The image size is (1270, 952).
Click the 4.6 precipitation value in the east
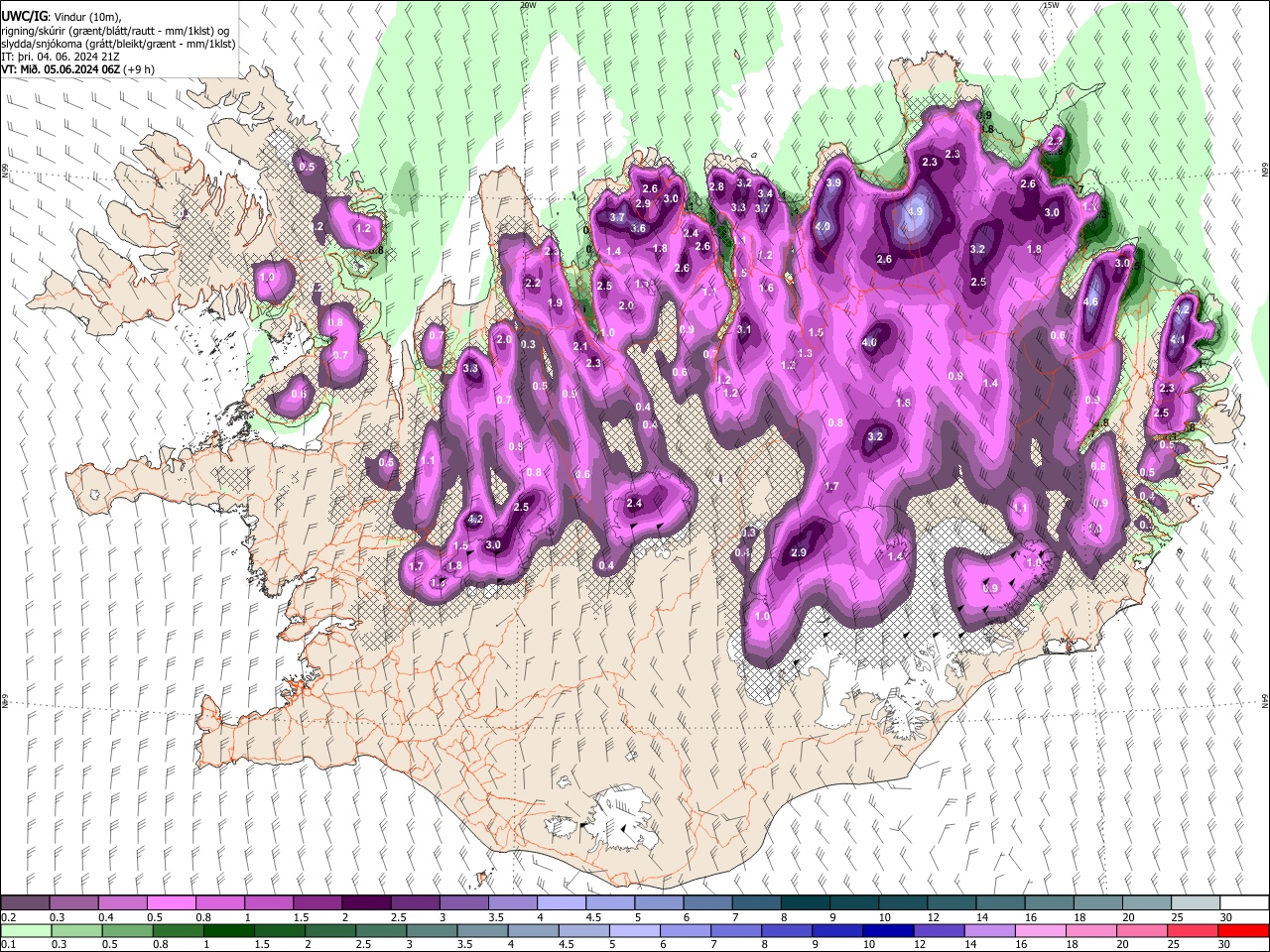pos(1091,302)
